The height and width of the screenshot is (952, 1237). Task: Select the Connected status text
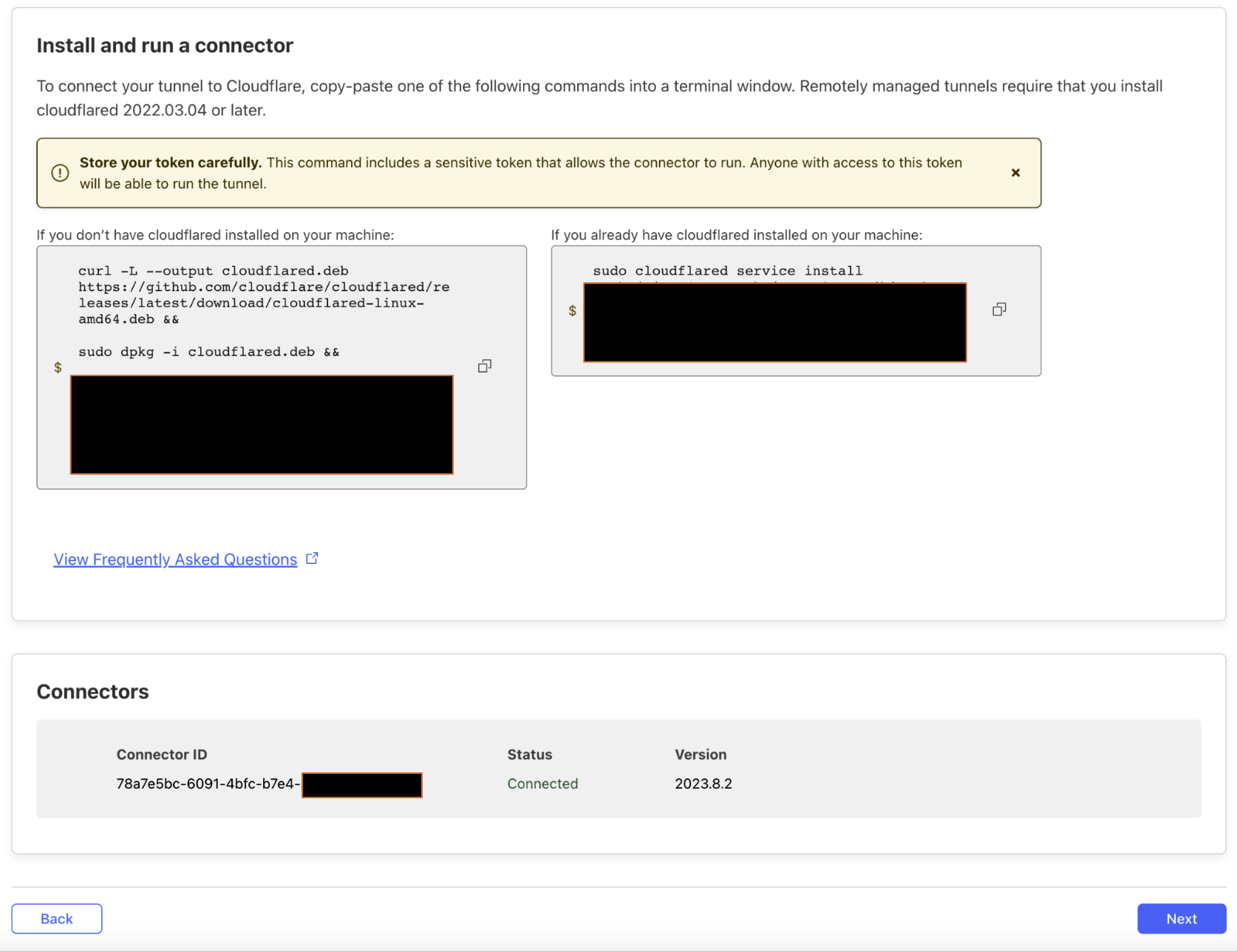(x=542, y=783)
